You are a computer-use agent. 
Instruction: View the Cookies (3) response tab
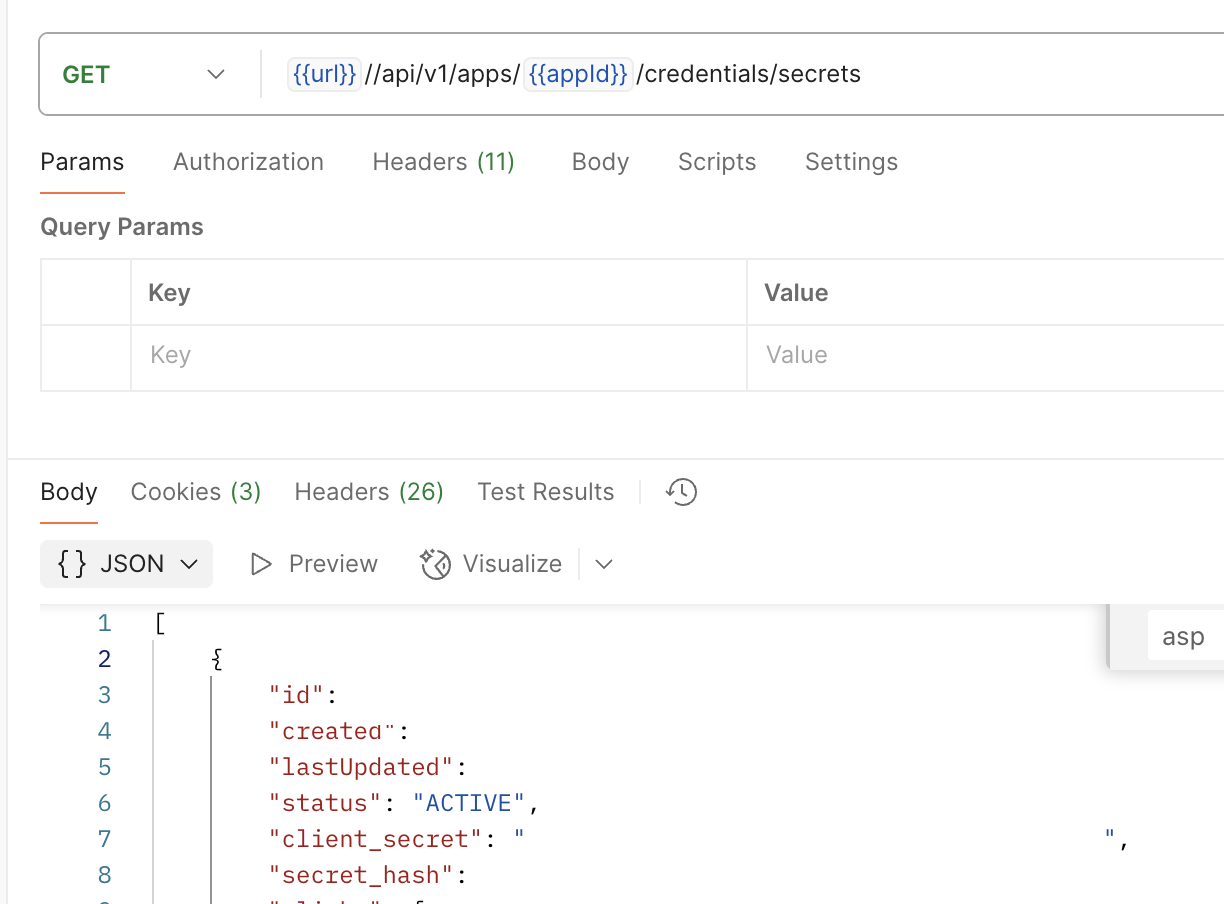click(195, 491)
